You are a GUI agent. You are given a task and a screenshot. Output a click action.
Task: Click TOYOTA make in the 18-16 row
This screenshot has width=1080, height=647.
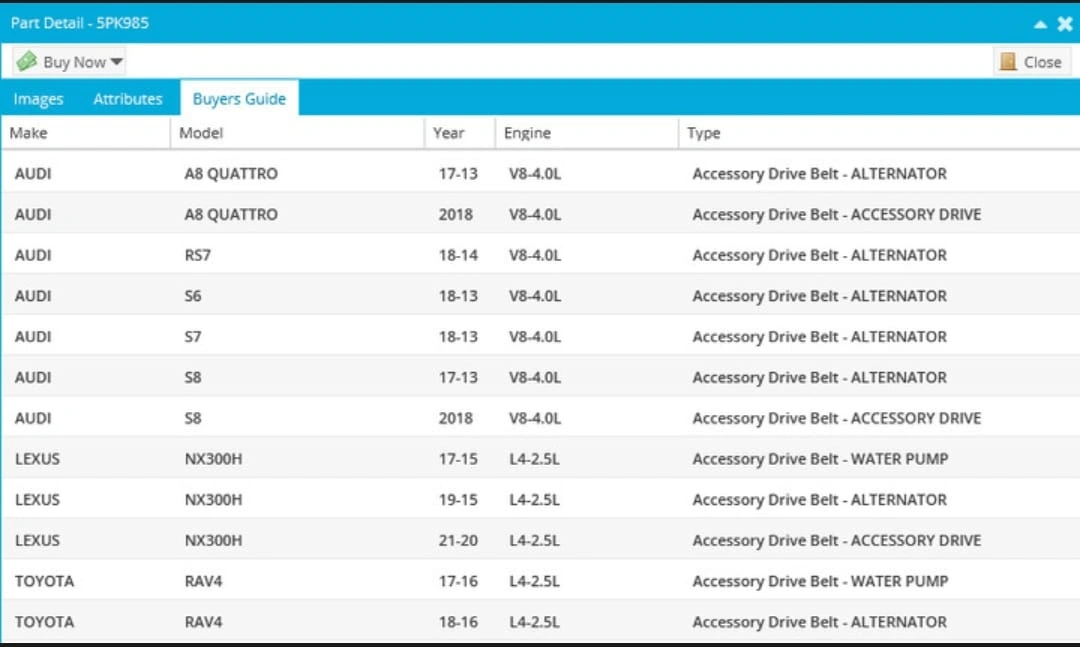[x=44, y=622]
